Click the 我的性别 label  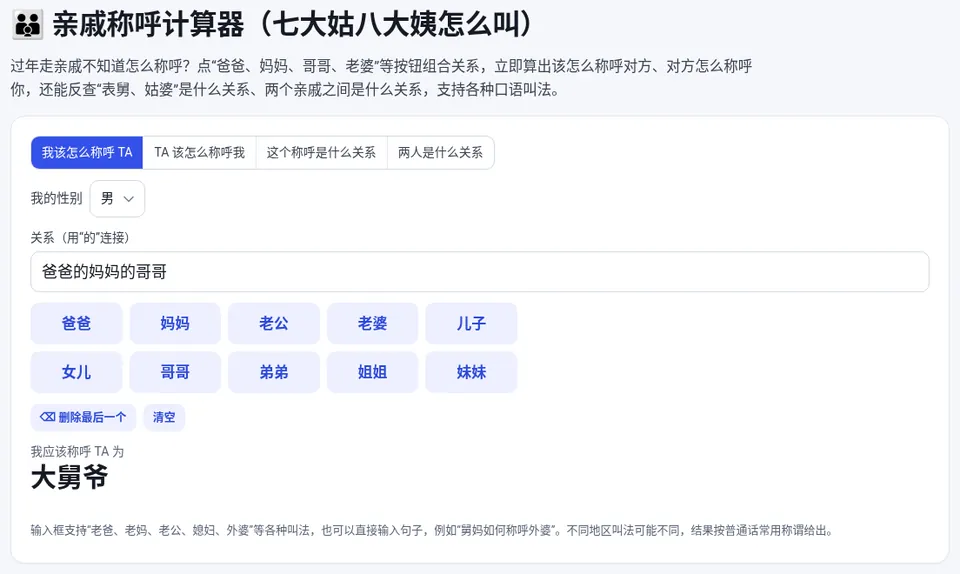coord(56,198)
